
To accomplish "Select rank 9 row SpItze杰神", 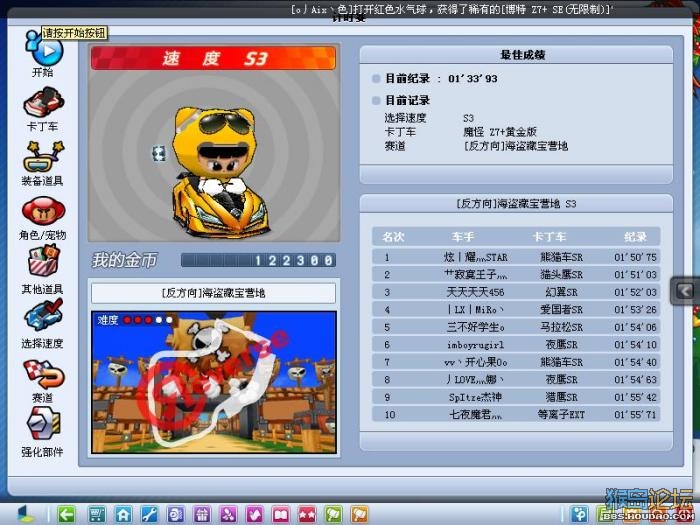I will click(x=516, y=397).
